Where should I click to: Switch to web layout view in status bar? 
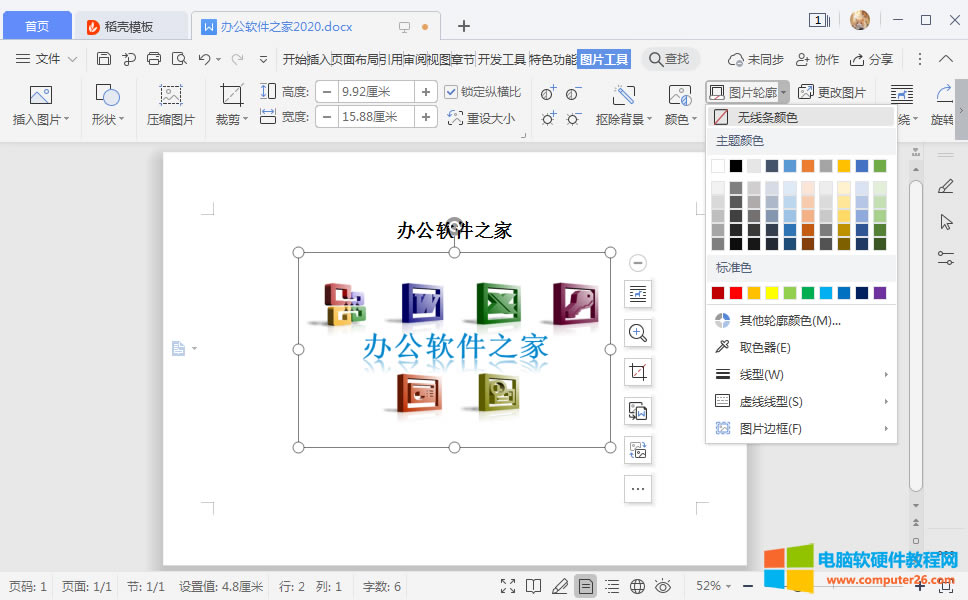(x=637, y=586)
